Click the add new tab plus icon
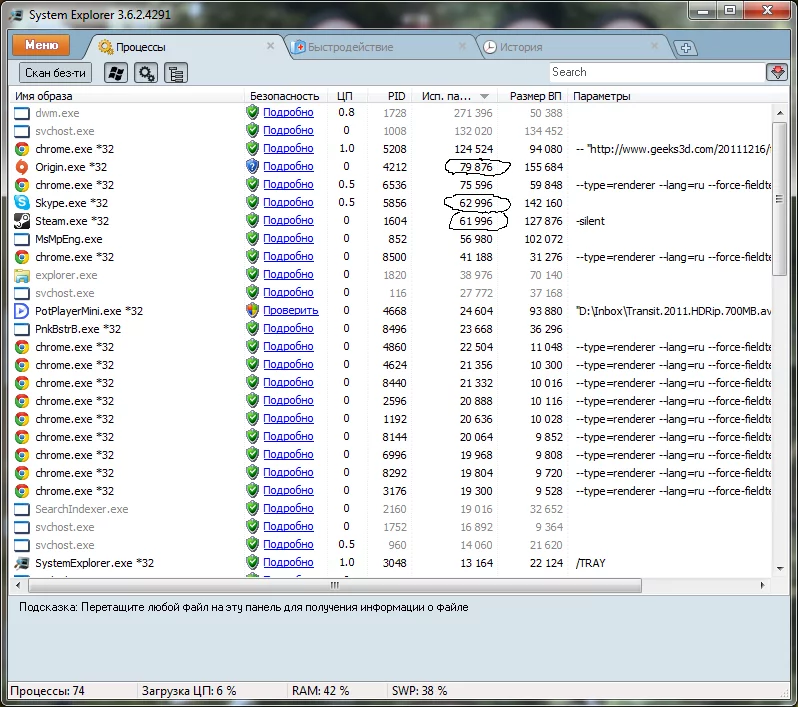 (x=685, y=47)
